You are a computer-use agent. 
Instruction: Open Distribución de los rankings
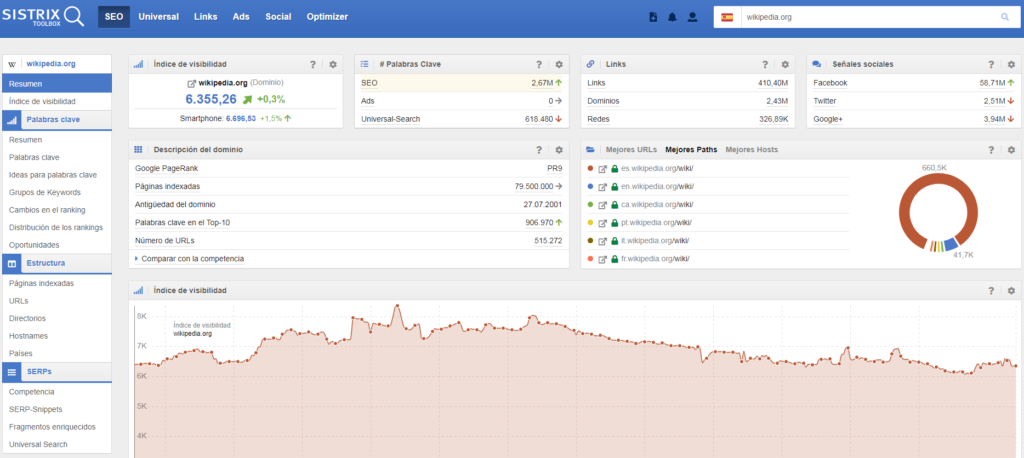(56, 227)
